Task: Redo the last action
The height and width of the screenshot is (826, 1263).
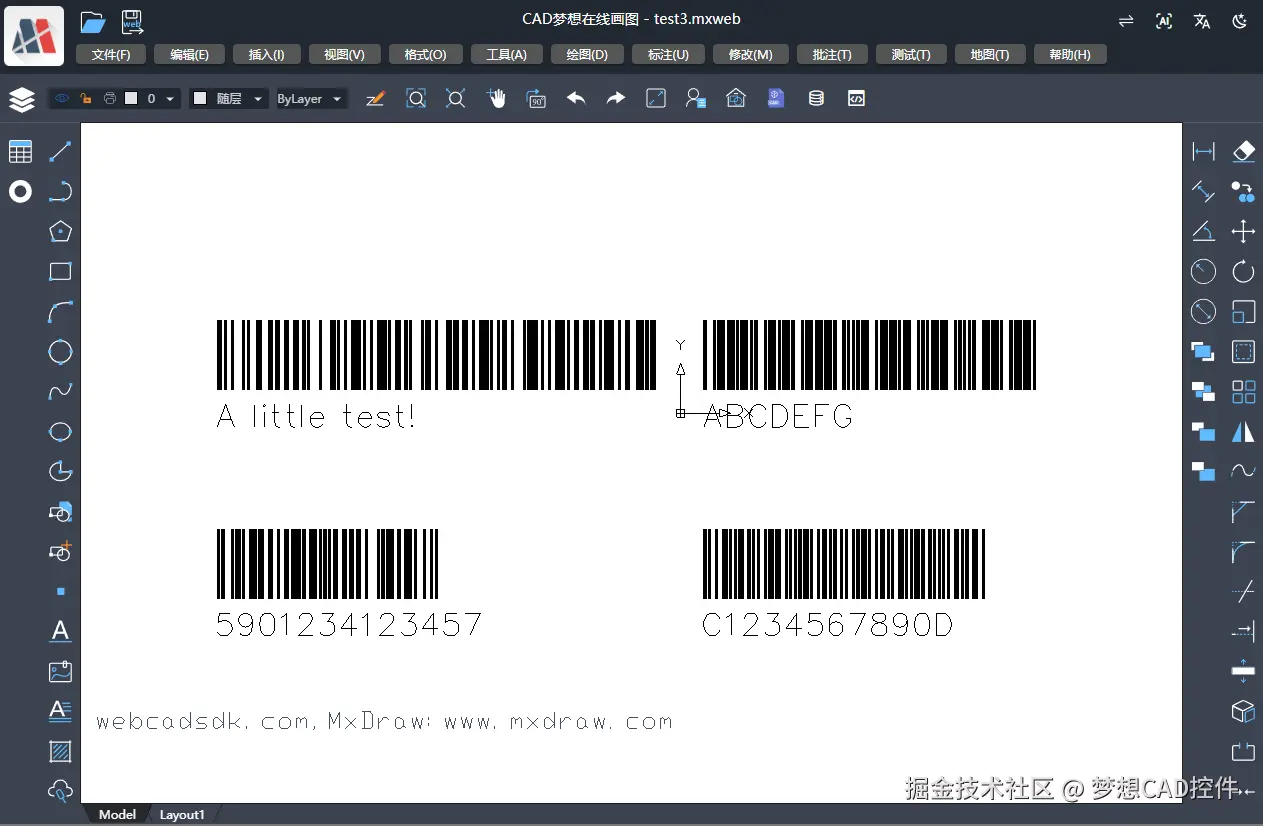Action: [616, 99]
